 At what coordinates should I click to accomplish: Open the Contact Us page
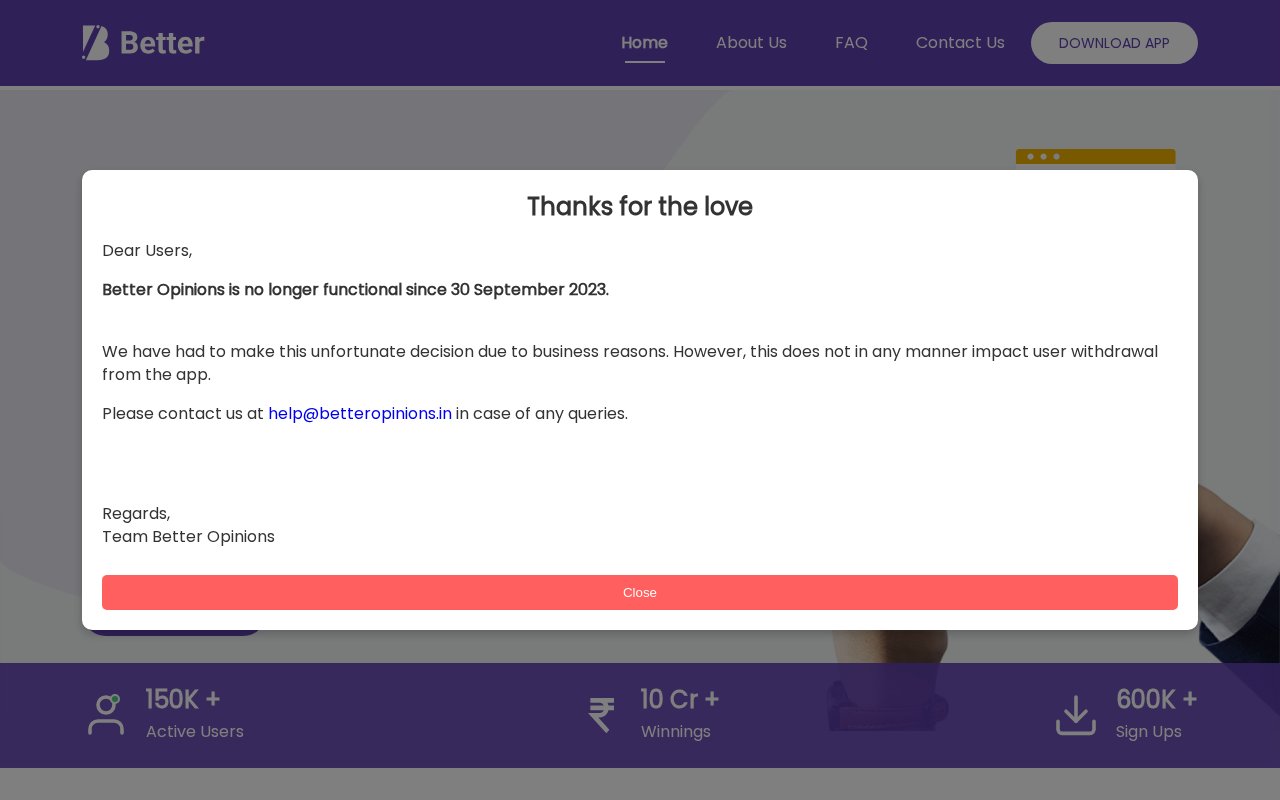point(960,43)
